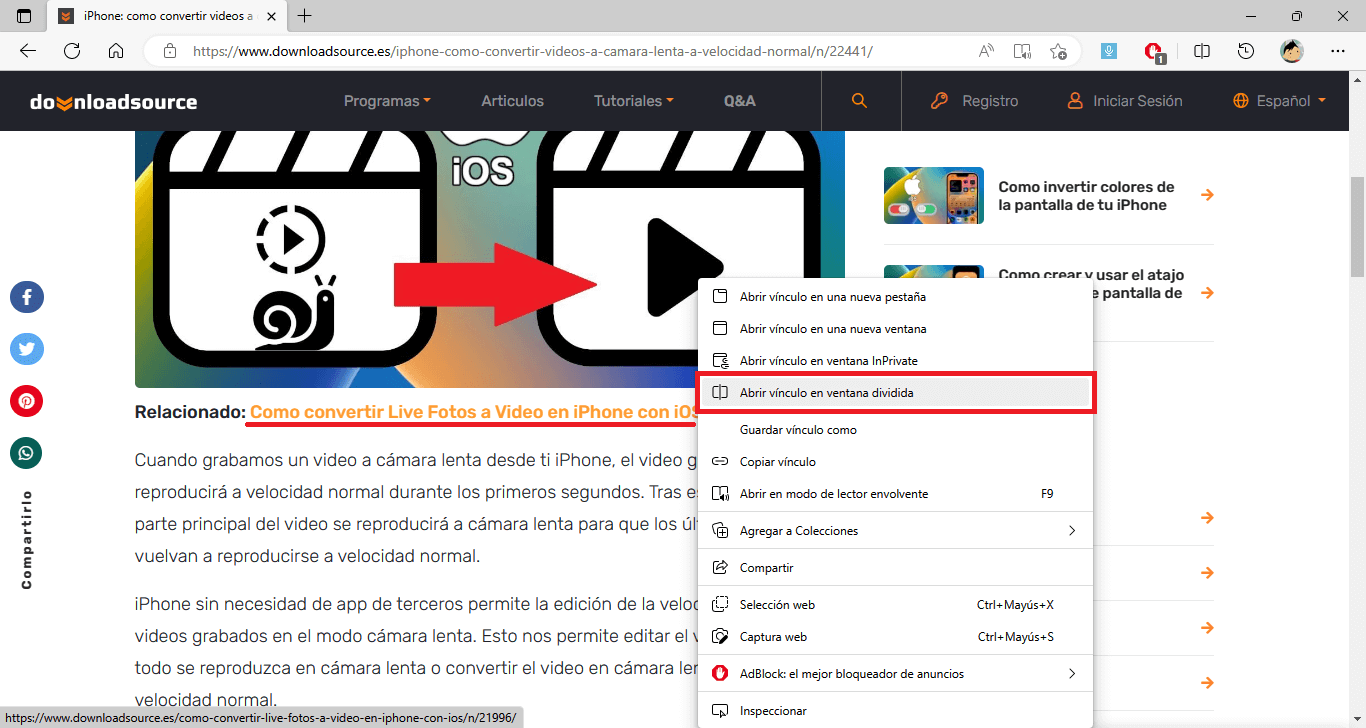Open a new tab with plus icon

[x=305, y=16]
